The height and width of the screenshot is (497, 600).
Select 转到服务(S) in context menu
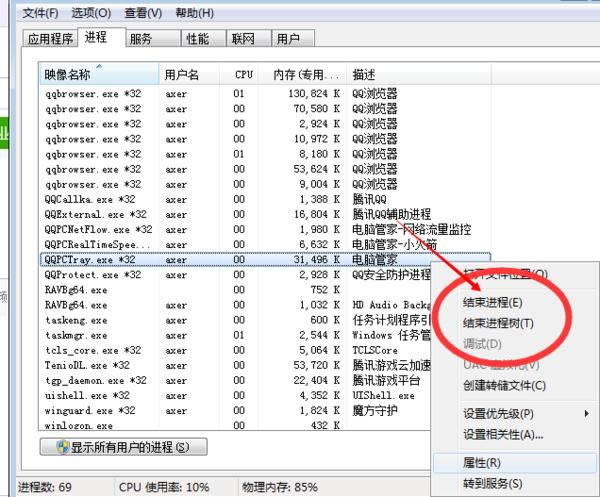pos(492,484)
